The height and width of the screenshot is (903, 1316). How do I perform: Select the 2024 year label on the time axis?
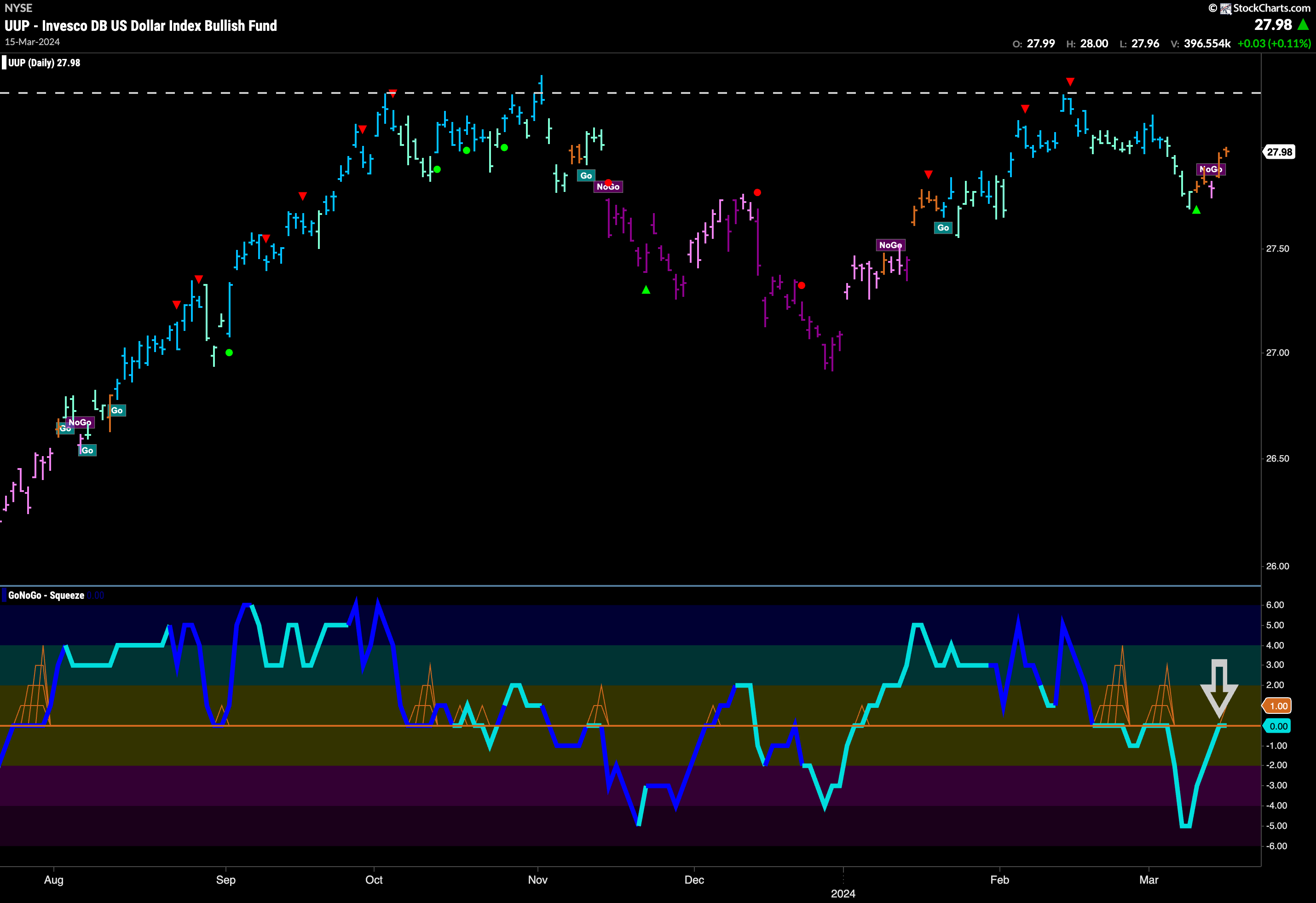point(843,893)
